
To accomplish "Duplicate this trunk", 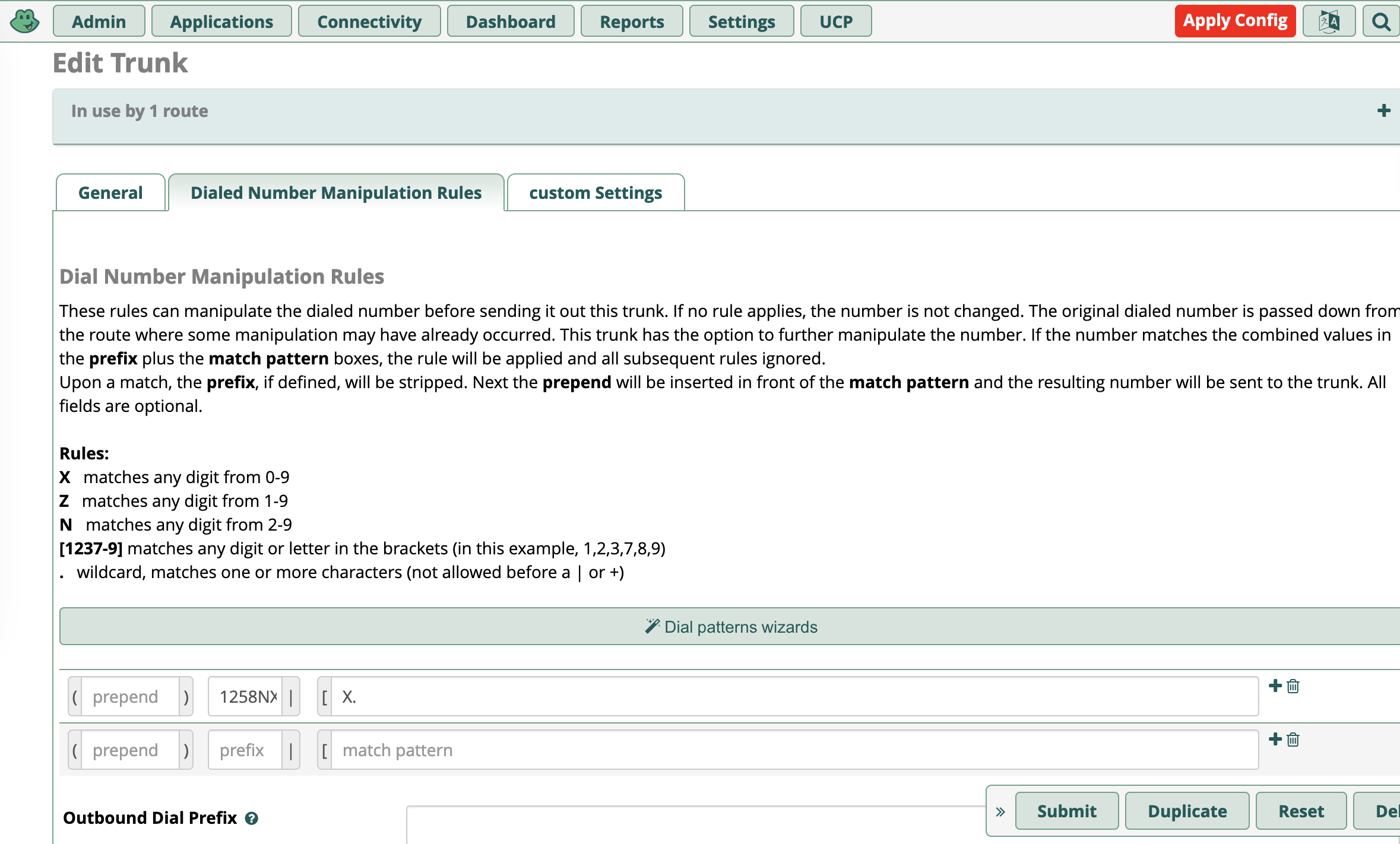I will coord(1186,811).
